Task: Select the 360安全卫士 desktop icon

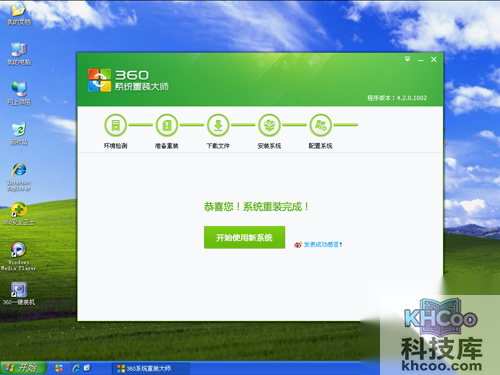Action: point(19,214)
